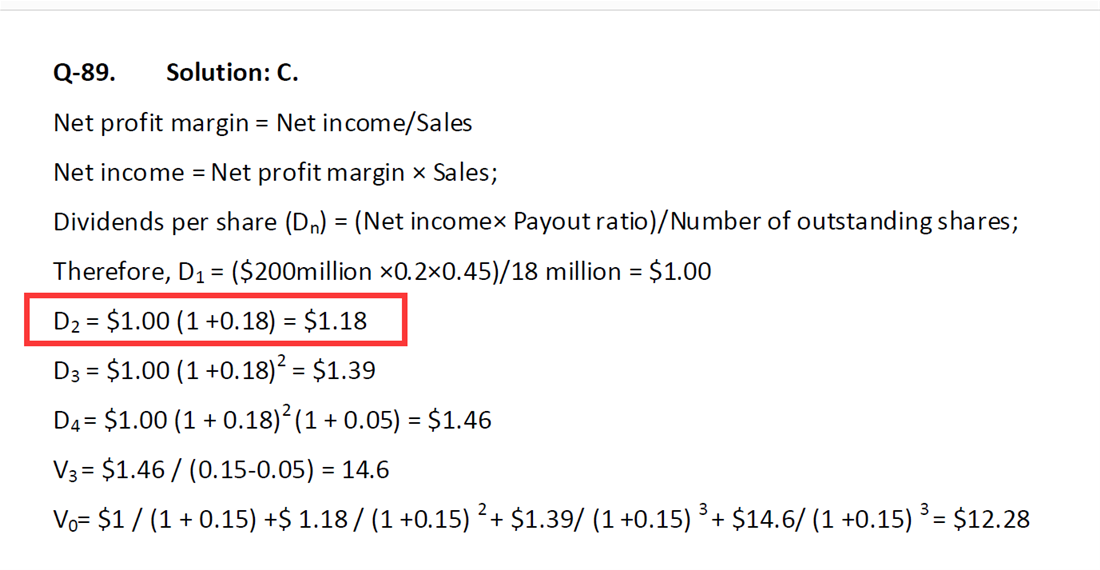Click the 'Solution: C.' heading text
Viewport: 1100px width, 570px height.
pyautogui.click(x=232, y=72)
